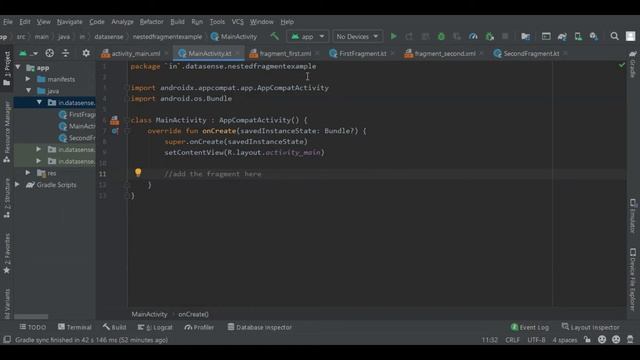Screen dimensions: 640x360
Task: Click onCreate() in the editor breadcrumb
Action: (193, 314)
